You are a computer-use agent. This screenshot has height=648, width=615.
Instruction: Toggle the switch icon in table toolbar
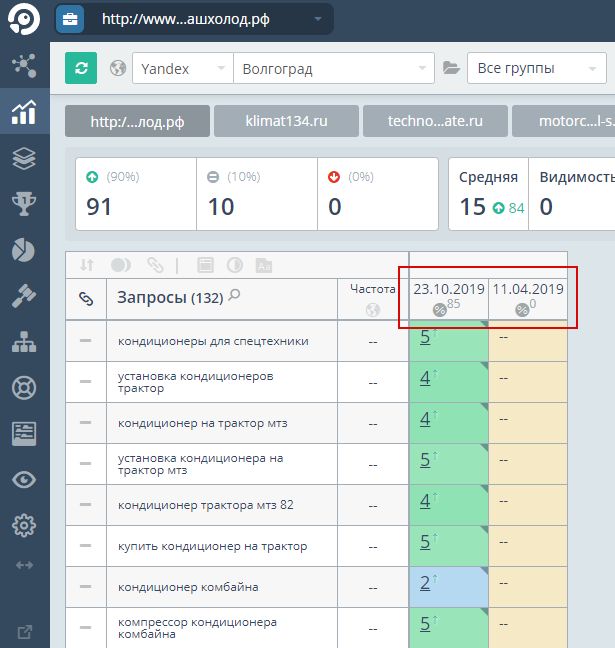121,265
